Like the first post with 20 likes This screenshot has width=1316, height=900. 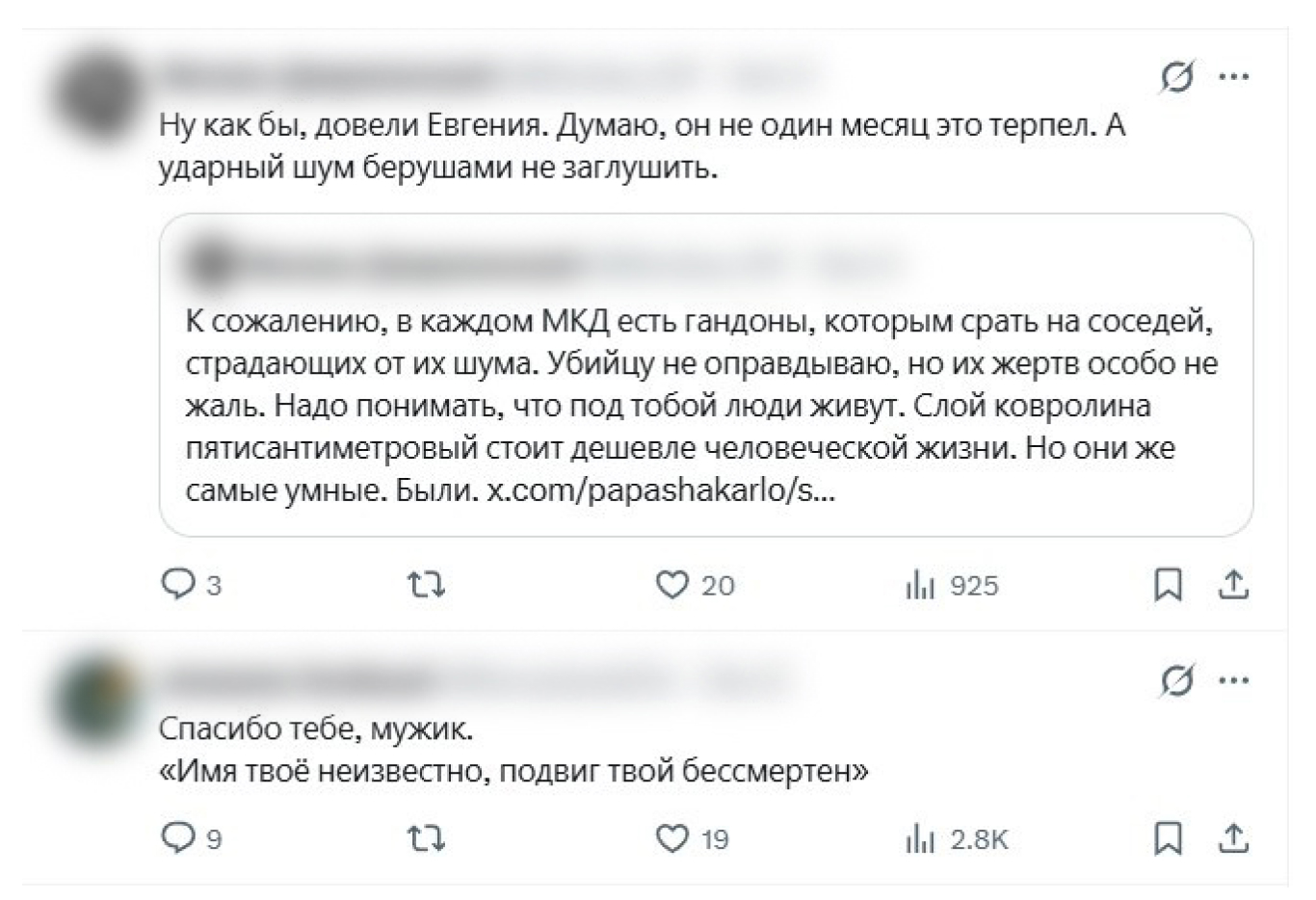point(672,584)
